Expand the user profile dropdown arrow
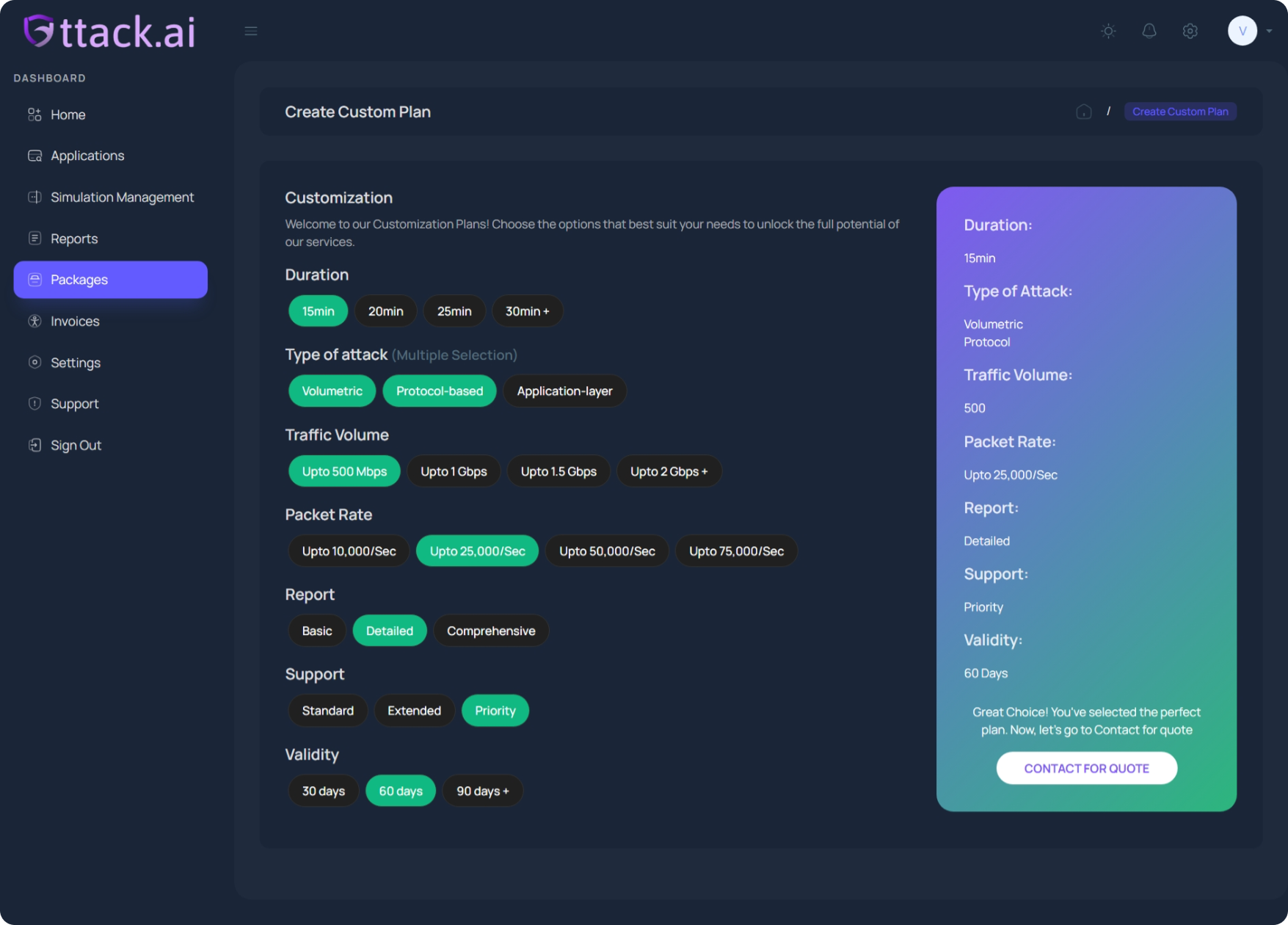 click(1269, 31)
